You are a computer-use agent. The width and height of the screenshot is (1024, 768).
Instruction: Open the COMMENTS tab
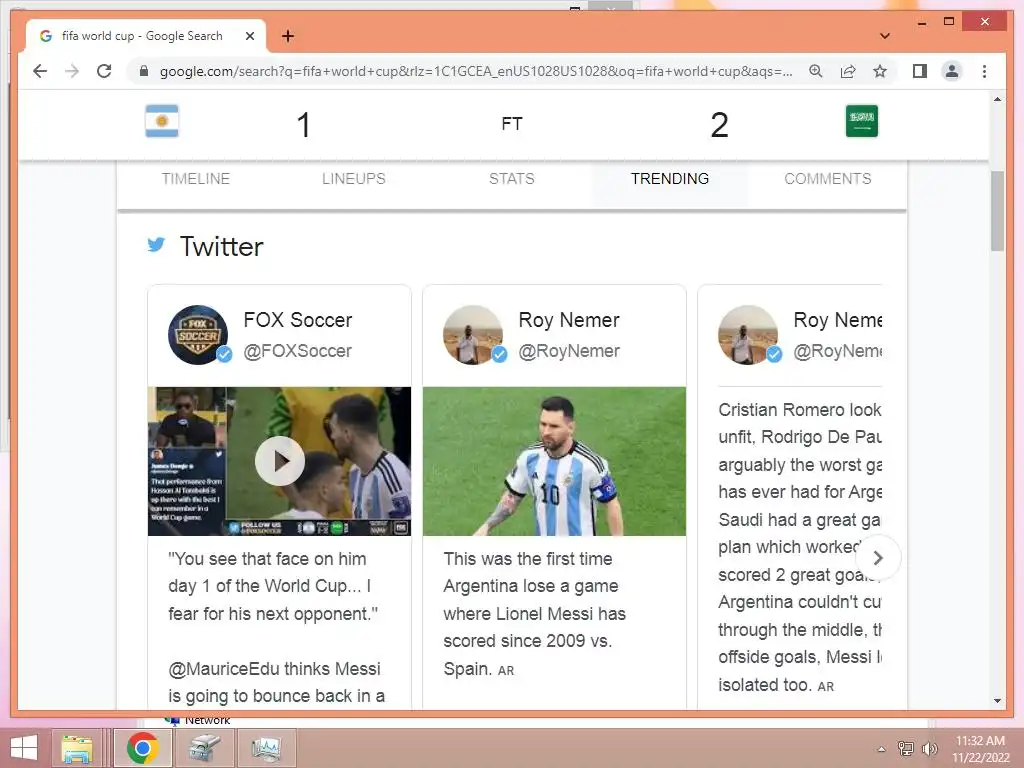[x=827, y=179]
